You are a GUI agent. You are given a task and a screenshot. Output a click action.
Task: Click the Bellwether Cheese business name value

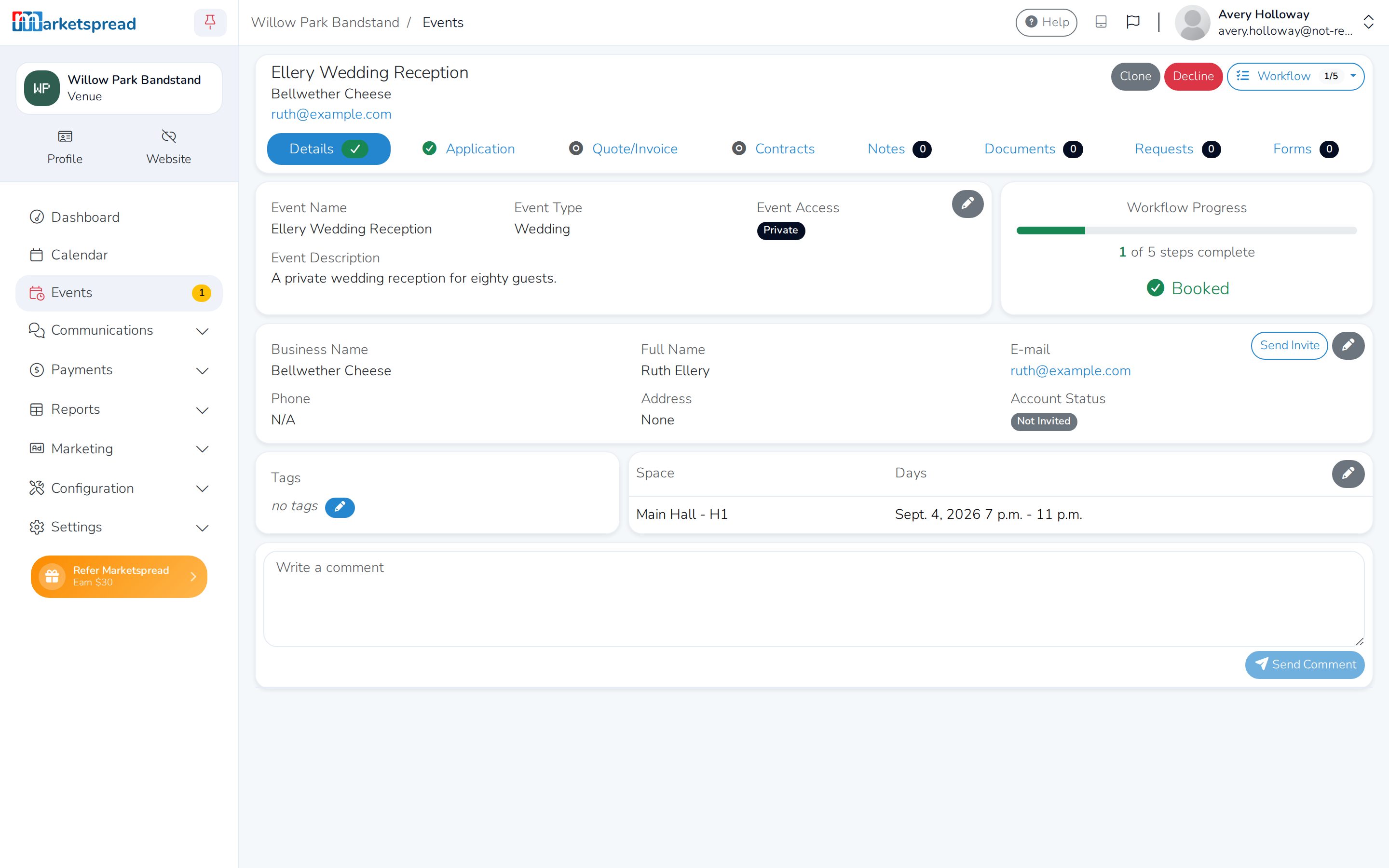click(x=331, y=371)
